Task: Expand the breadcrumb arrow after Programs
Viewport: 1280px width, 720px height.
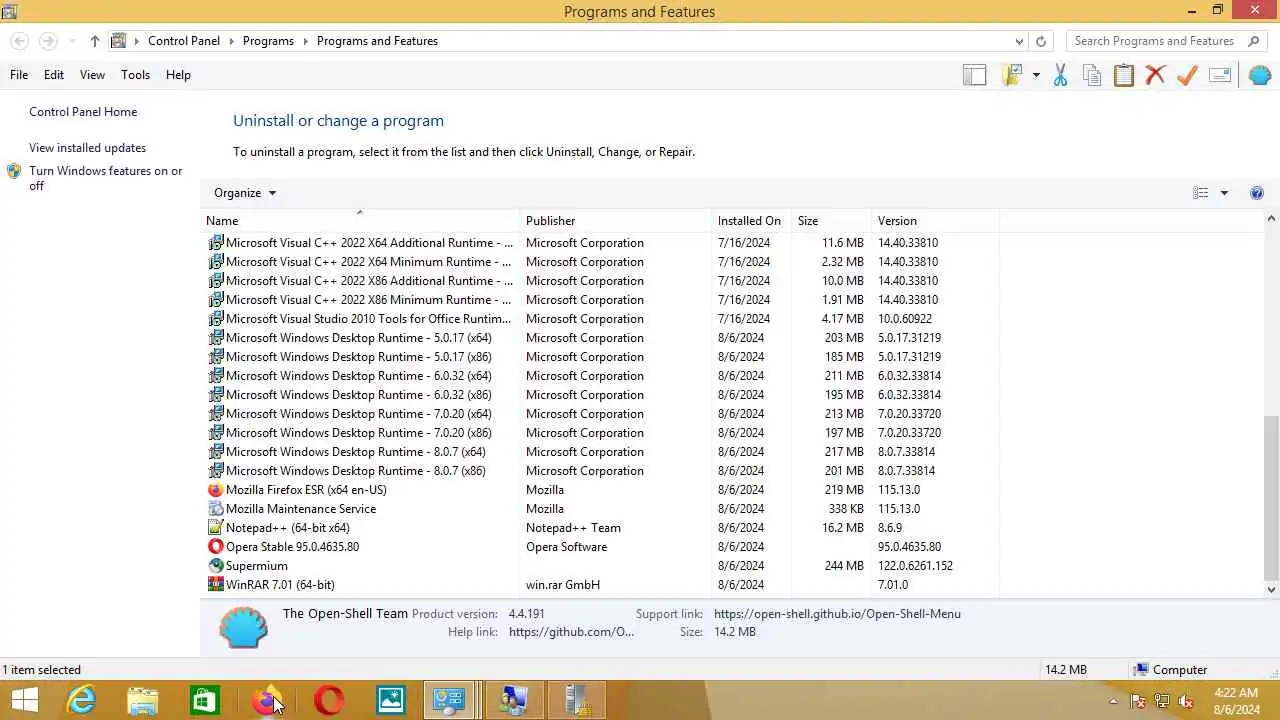Action: pyautogui.click(x=305, y=41)
